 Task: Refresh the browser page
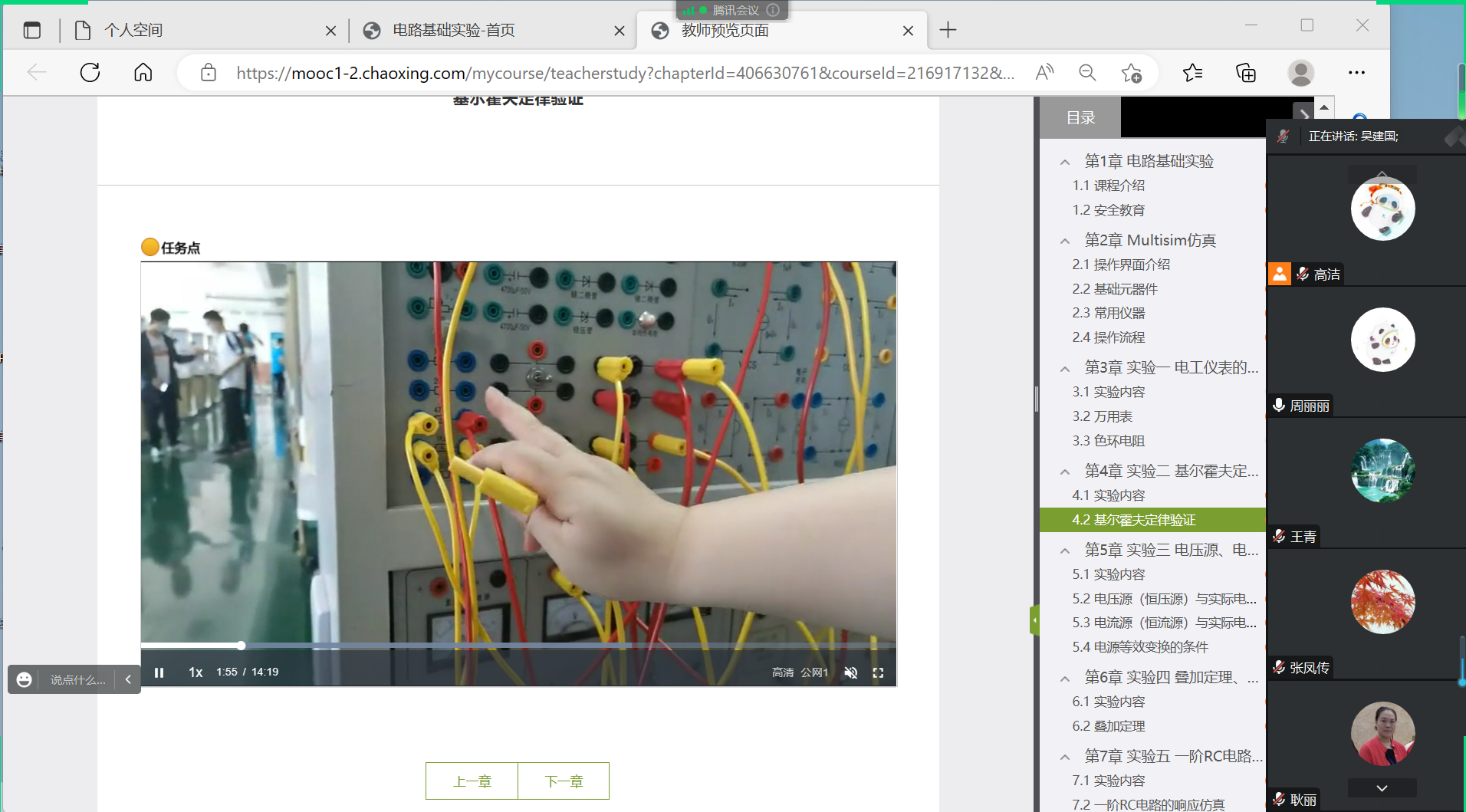click(90, 73)
